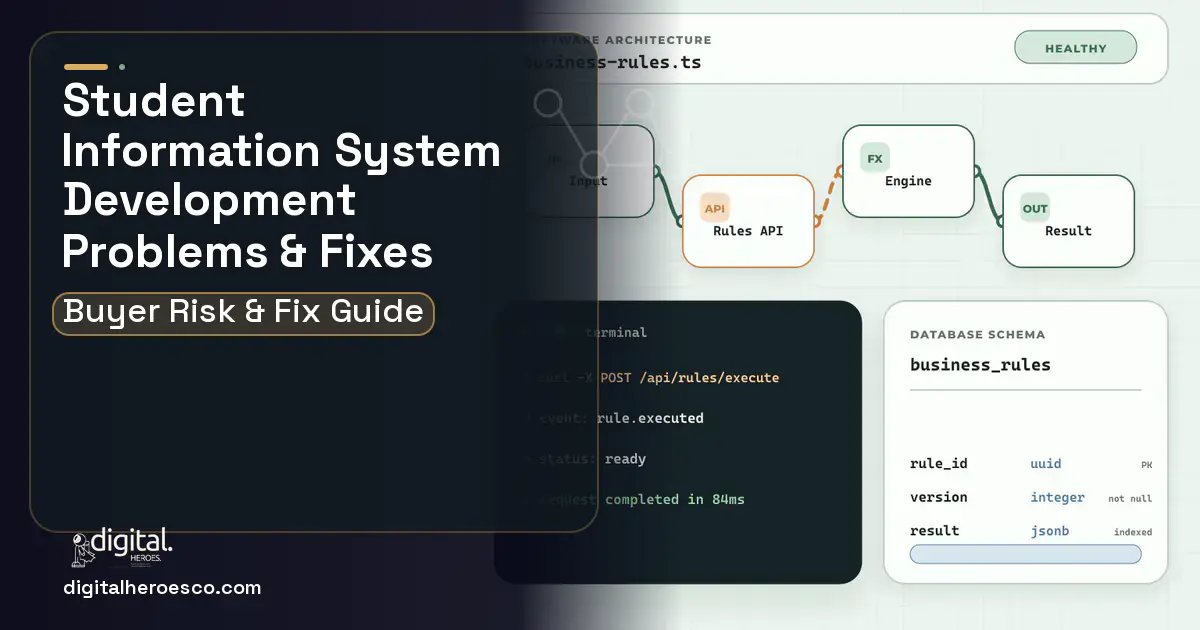Click the completed in 84ms line

click(636, 499)
